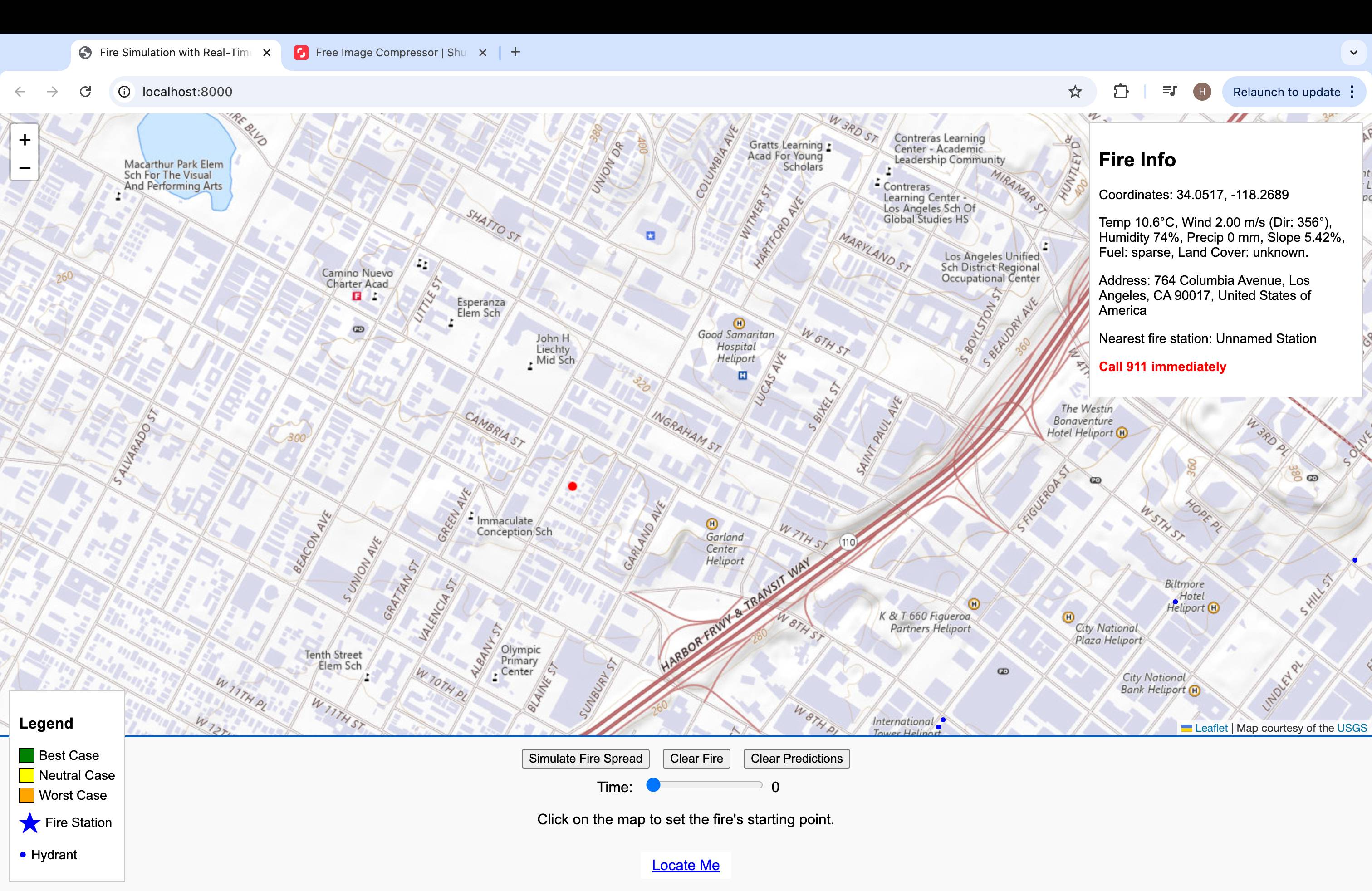
Task: Open the Chrome profile avatar
Action: point(1201,92)
